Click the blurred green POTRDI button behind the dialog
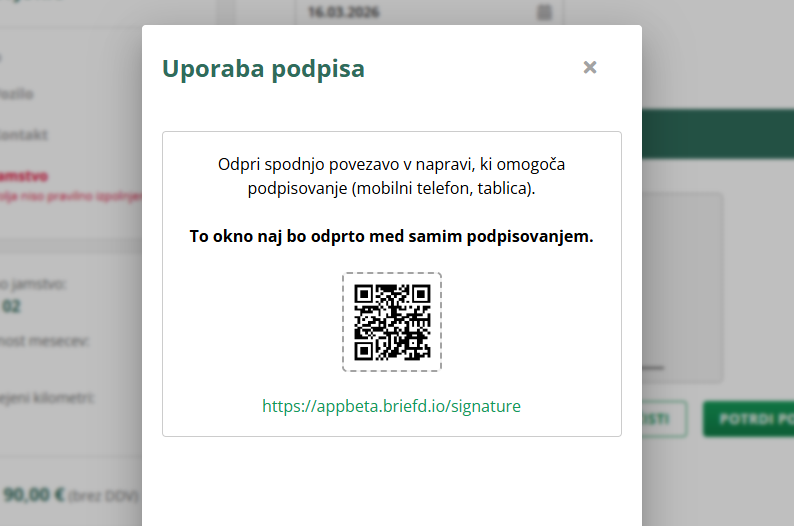 748,419
